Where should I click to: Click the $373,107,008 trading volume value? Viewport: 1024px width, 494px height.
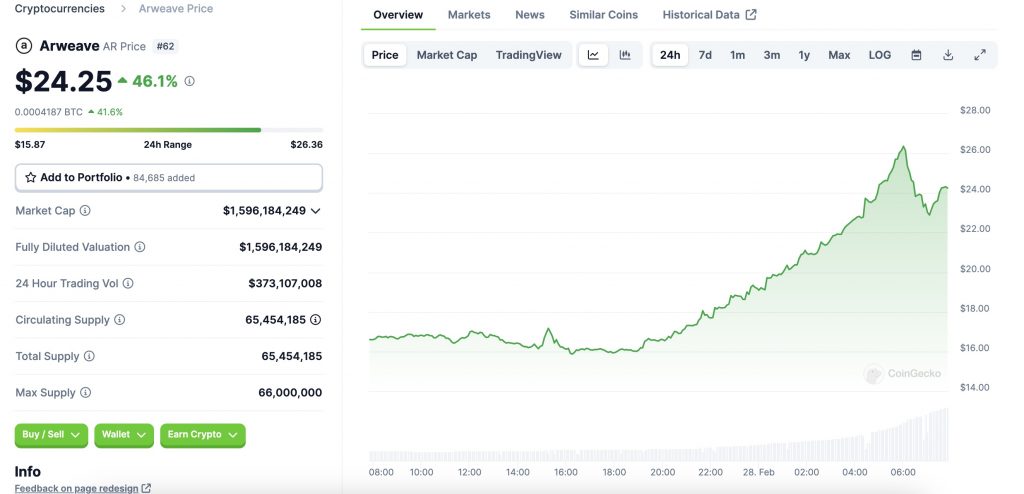click(285, 284)
